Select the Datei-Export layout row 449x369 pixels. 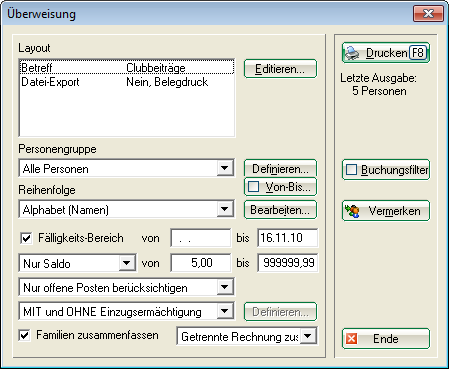127,82
